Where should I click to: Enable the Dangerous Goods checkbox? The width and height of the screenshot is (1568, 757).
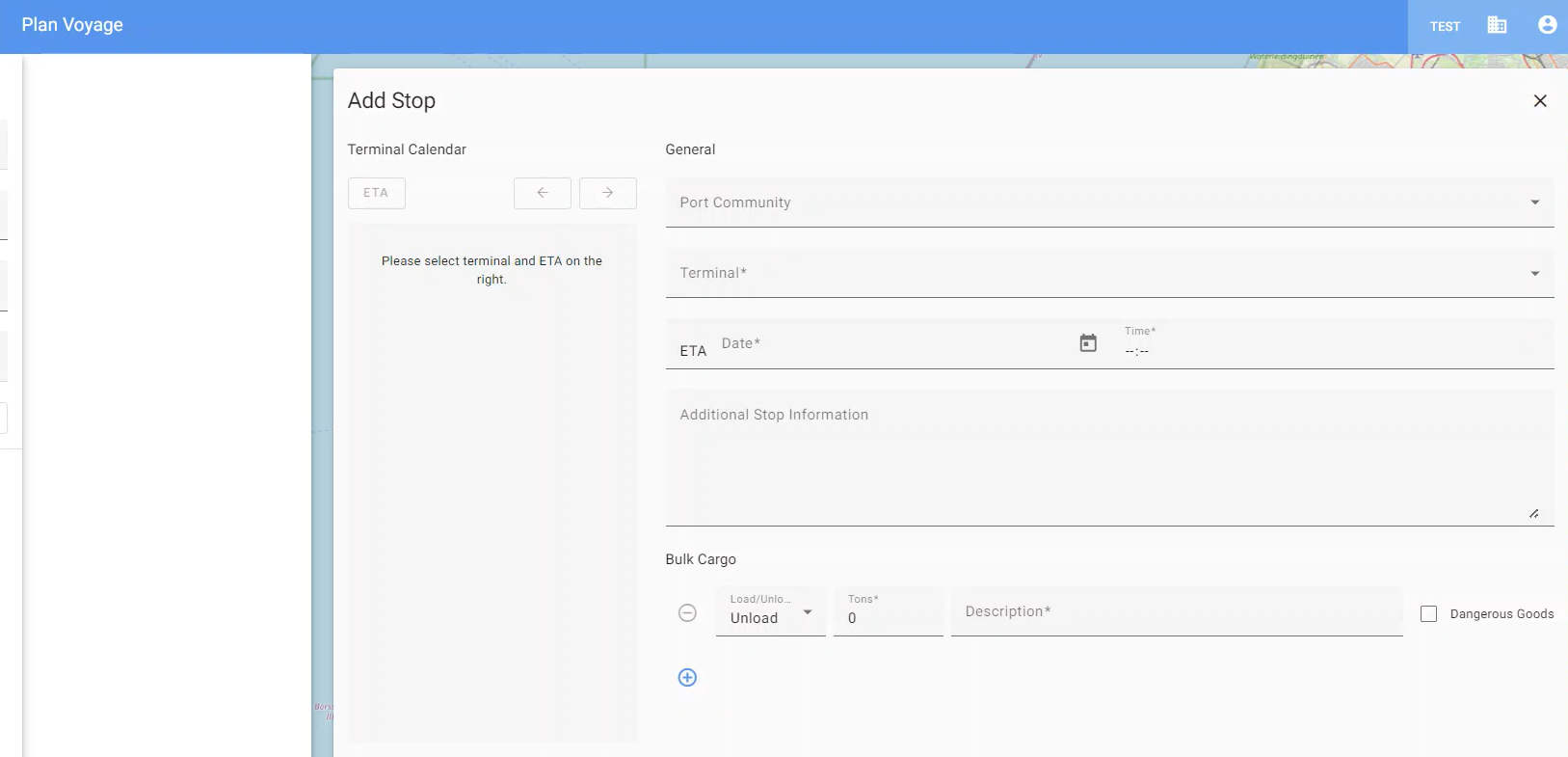[x=1428, y=614]
